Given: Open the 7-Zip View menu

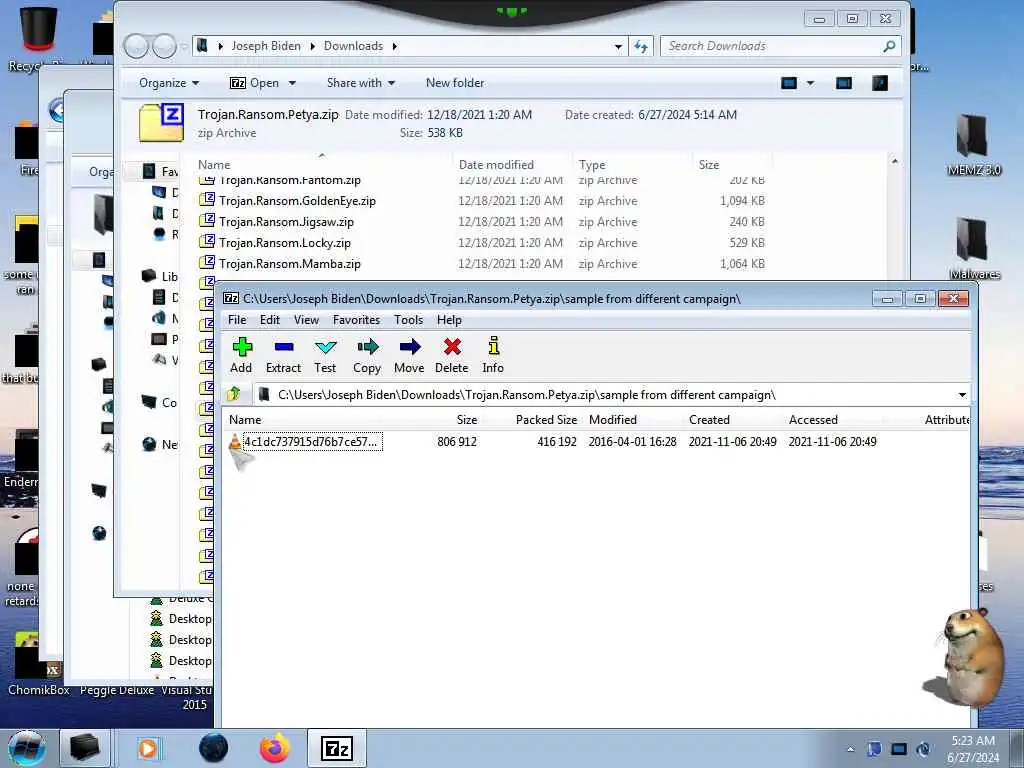Looking at the screenshot, I should (x=306, y=320).
